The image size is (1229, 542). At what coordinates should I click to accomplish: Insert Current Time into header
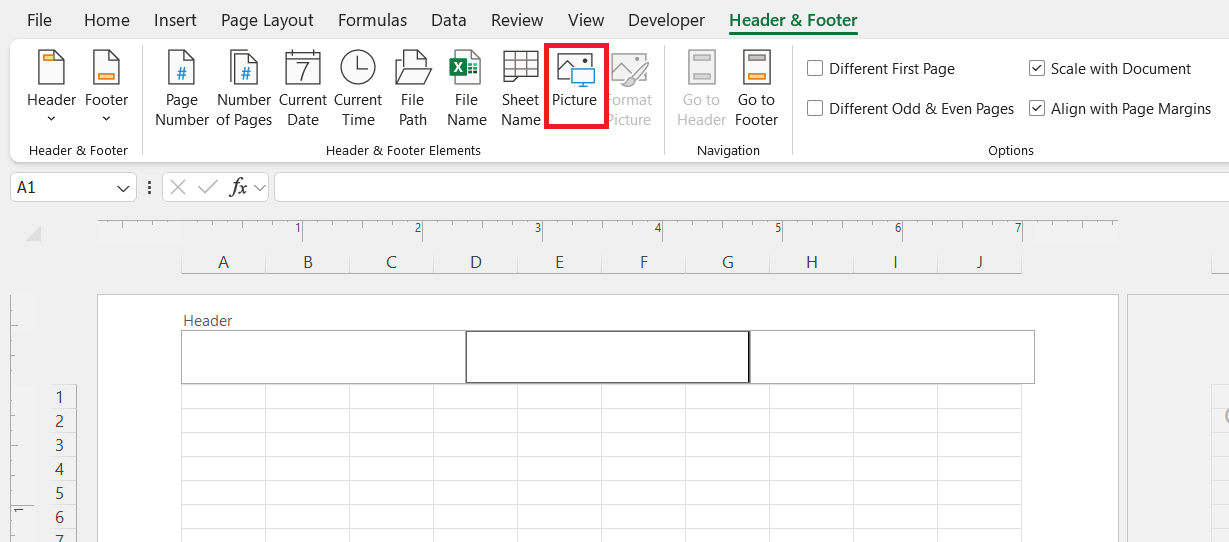pyautogui.click(x=358, y=89)
